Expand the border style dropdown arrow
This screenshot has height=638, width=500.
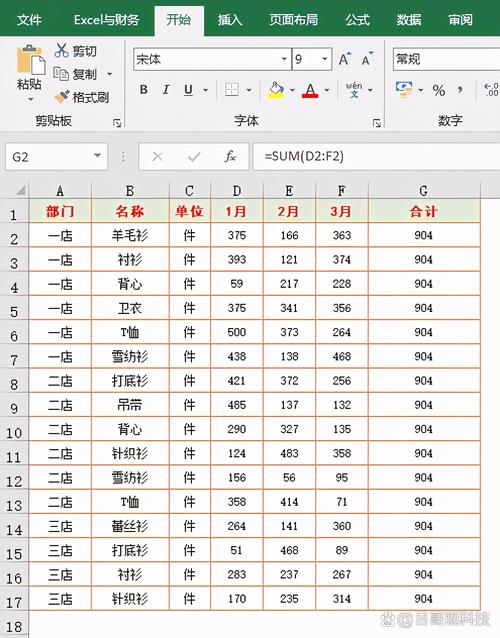point(249,90)
